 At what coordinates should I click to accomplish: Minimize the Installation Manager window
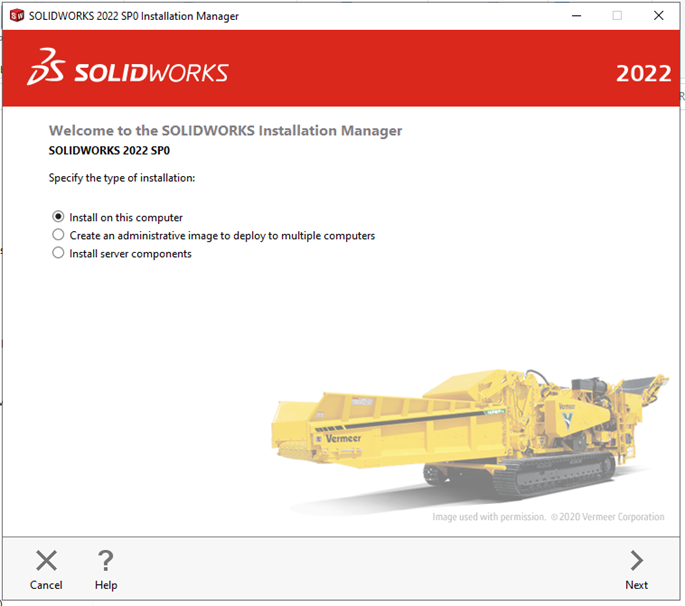point(577,16)
